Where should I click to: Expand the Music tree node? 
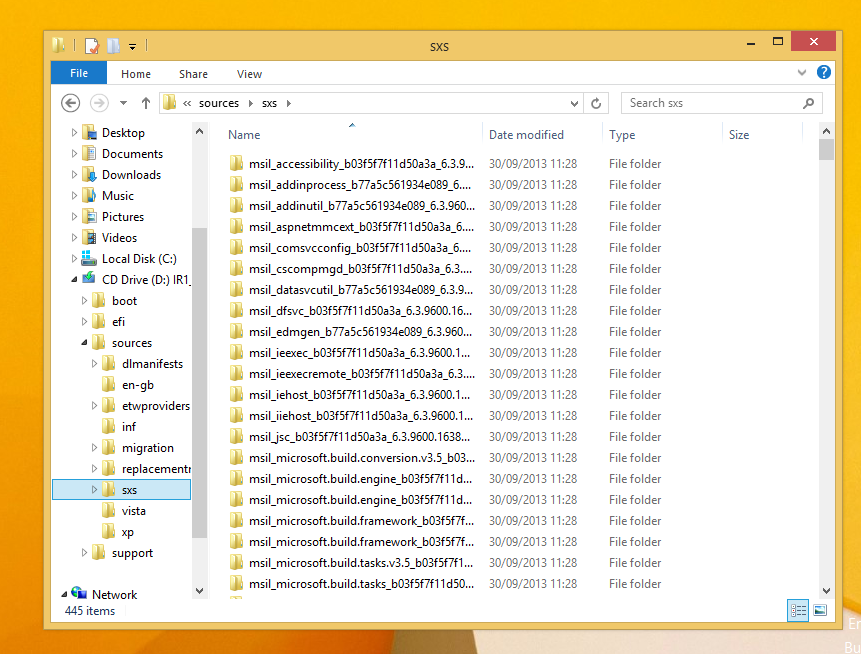click(74, 195)
